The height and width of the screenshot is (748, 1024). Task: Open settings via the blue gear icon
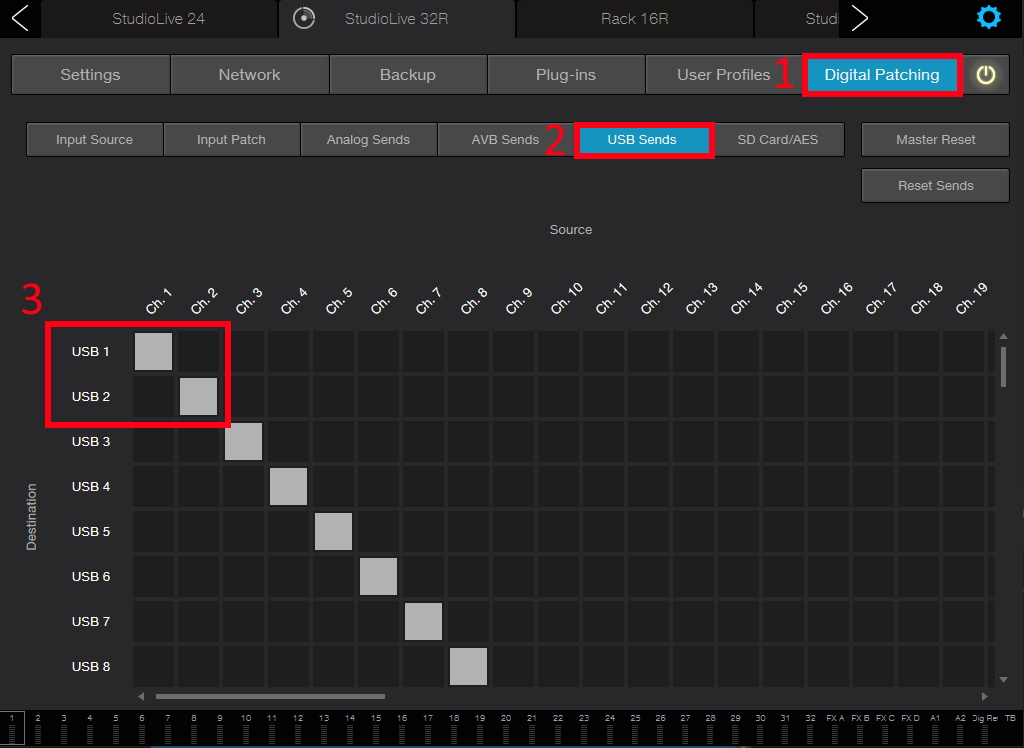tap(987, 18)
